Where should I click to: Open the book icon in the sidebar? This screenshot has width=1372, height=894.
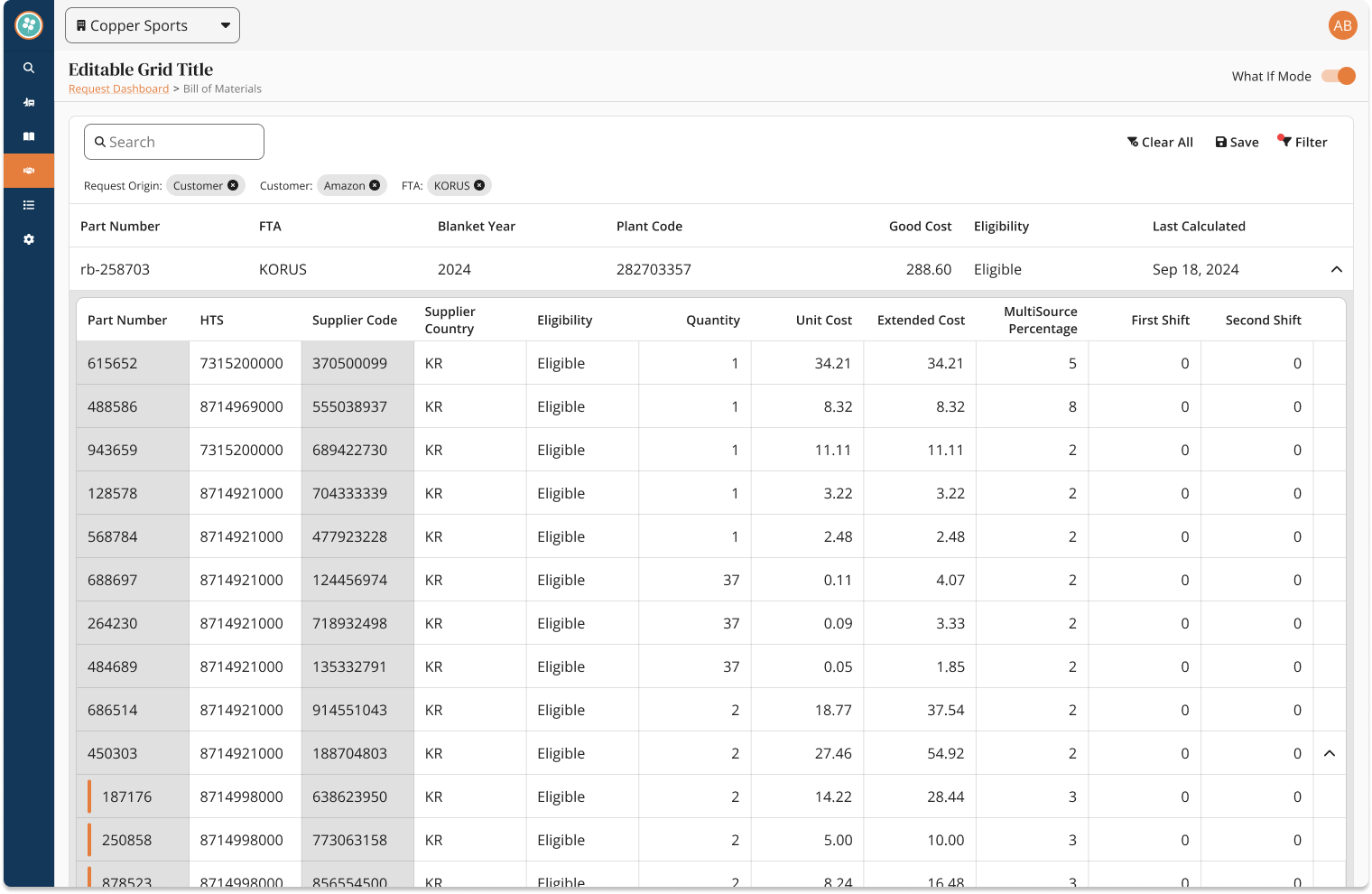(29, 136)
